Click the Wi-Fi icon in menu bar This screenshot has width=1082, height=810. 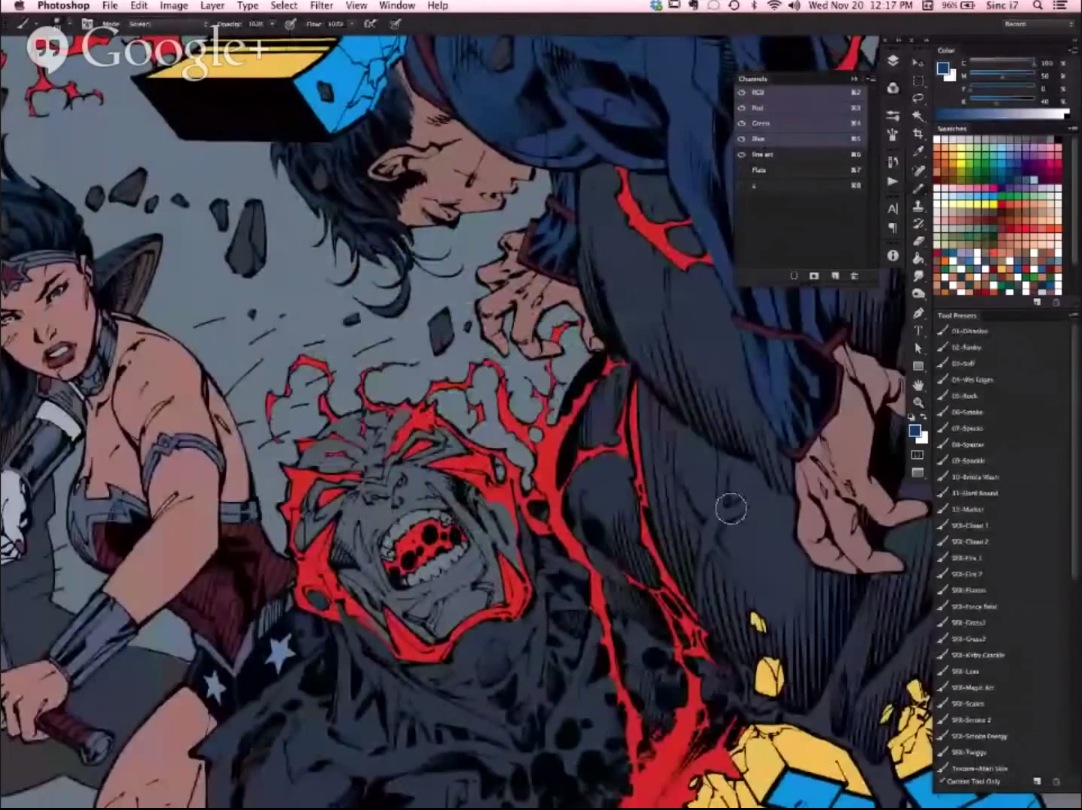click(774, 6)
